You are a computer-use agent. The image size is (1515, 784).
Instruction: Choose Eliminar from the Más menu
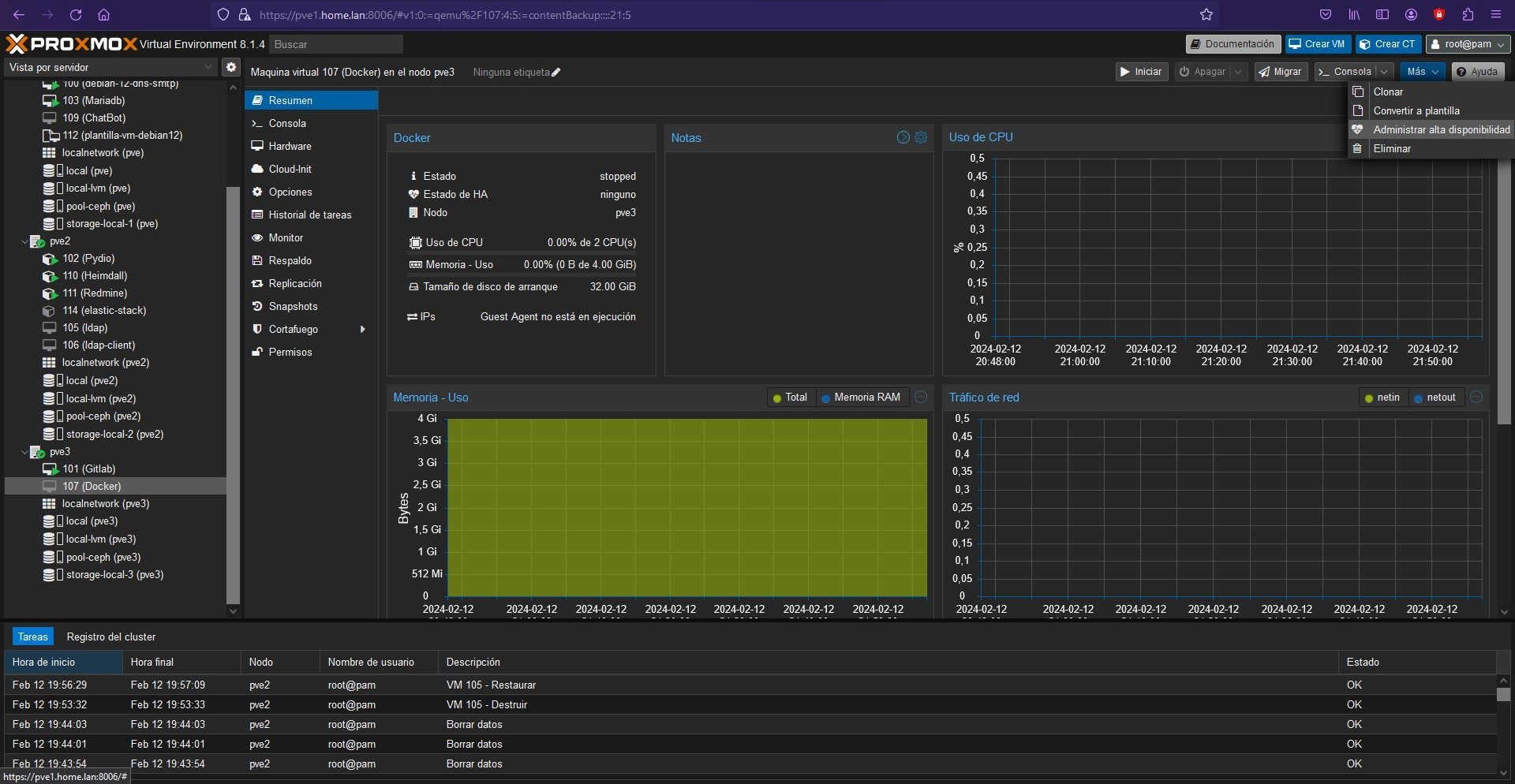(x=1431, y=148)
